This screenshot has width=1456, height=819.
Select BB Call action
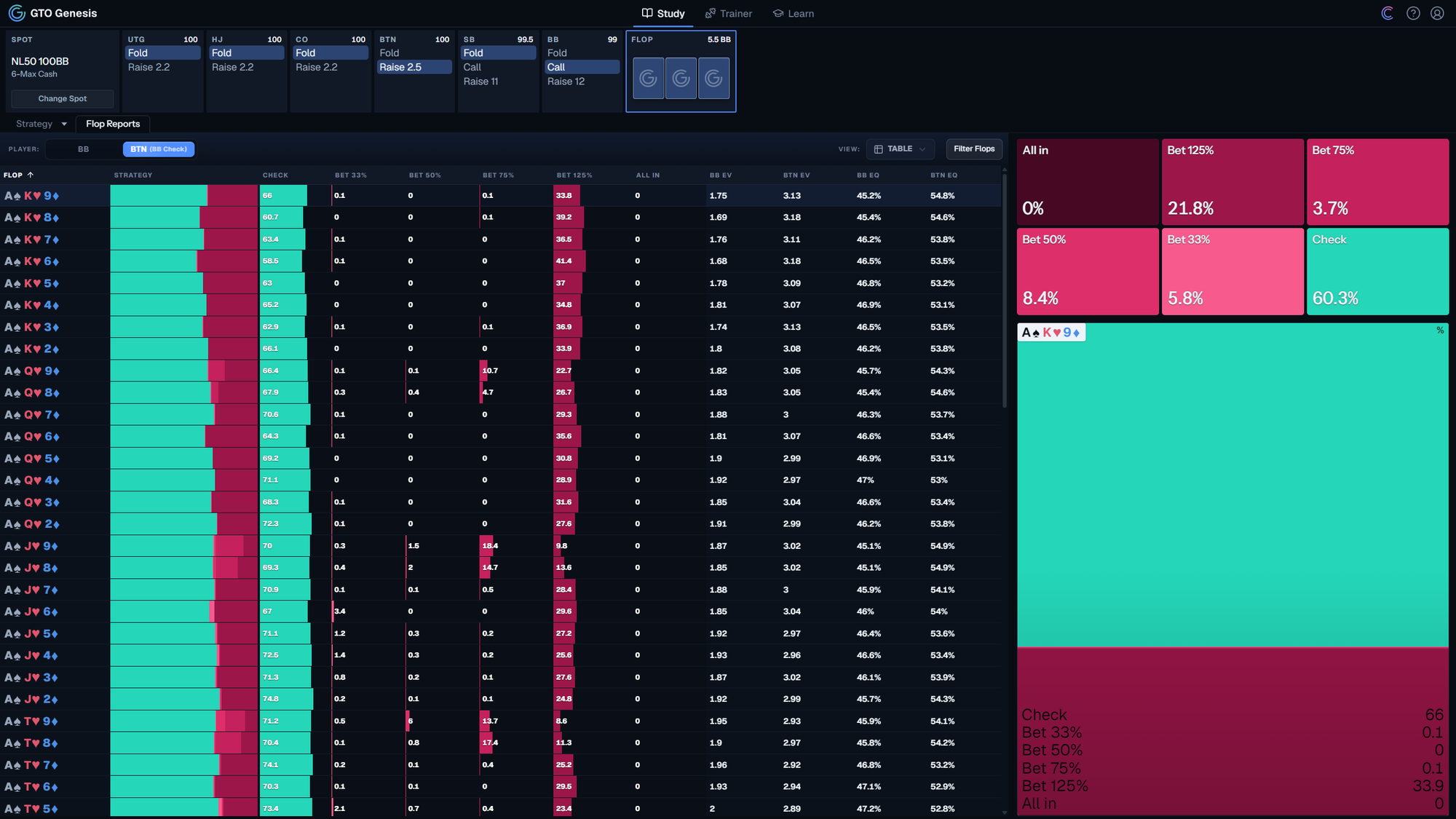(x=582, y=67)
